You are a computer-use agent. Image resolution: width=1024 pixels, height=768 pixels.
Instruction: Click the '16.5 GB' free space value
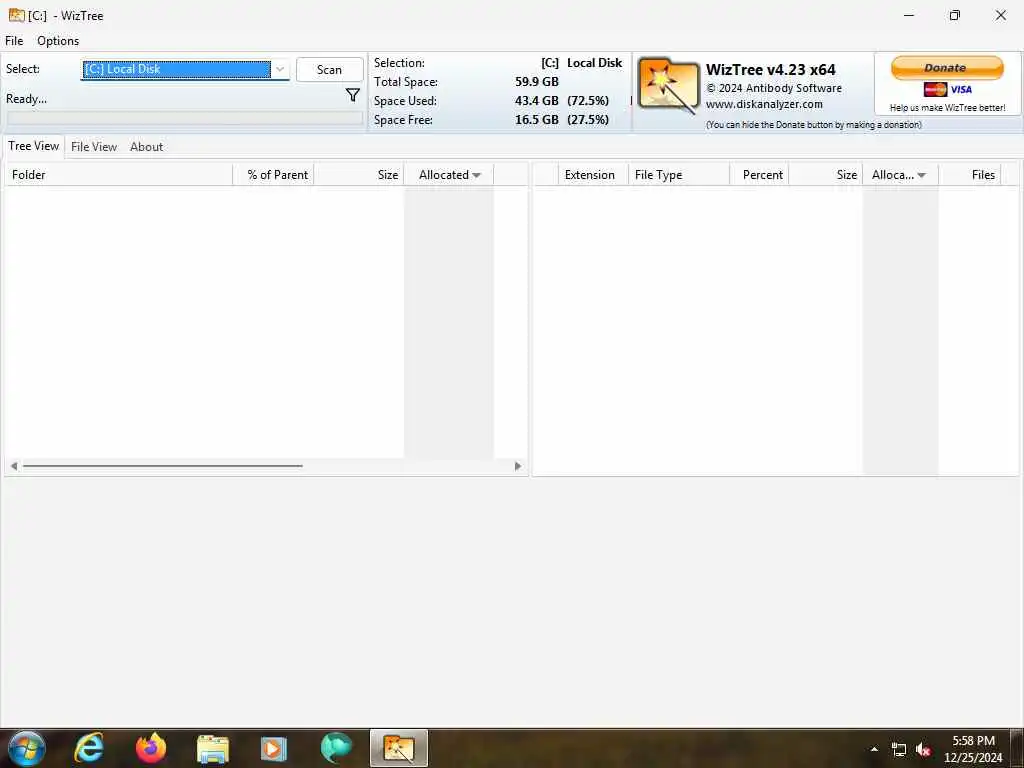click(537, 120)
